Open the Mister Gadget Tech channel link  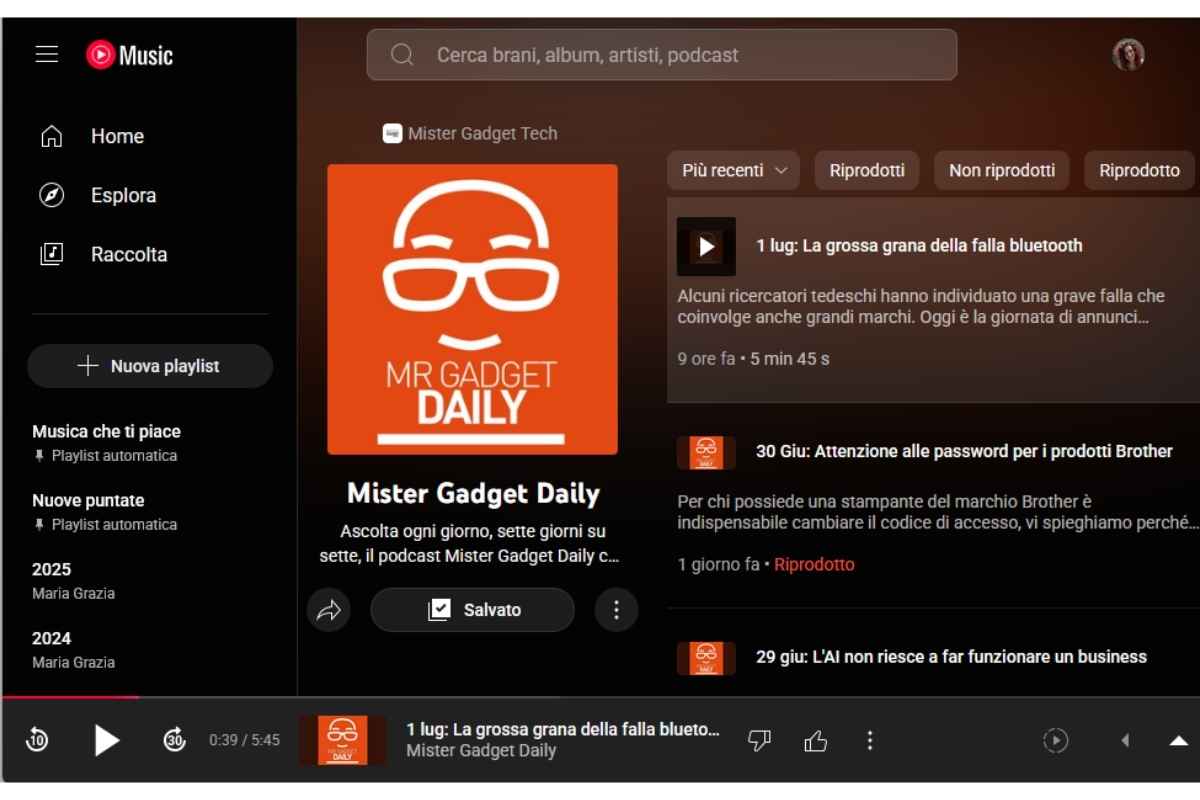tap(470, 133)
